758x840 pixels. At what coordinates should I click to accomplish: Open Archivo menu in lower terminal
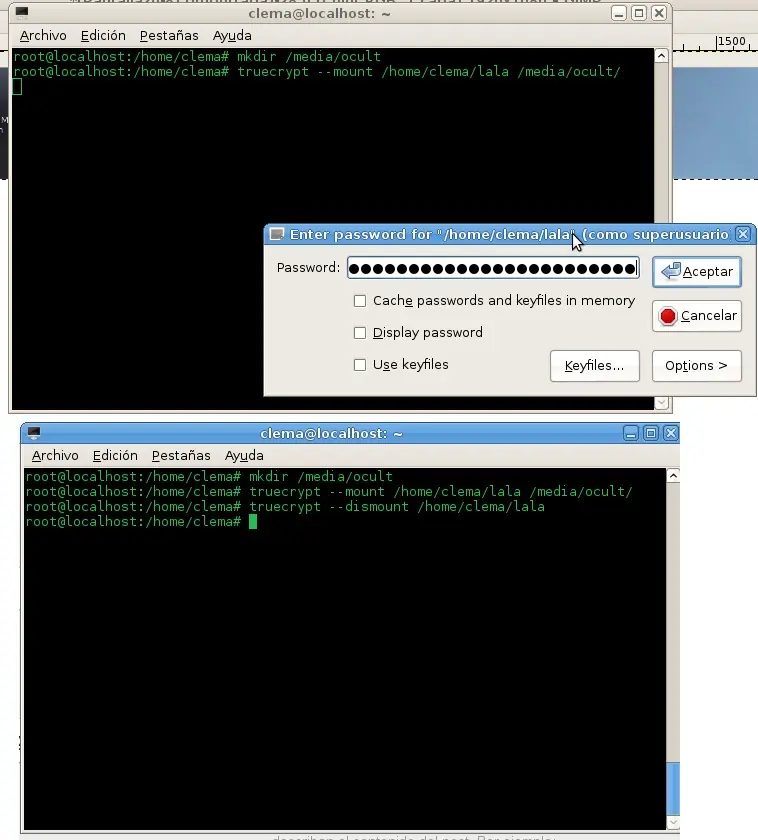[x=55, y=455]
